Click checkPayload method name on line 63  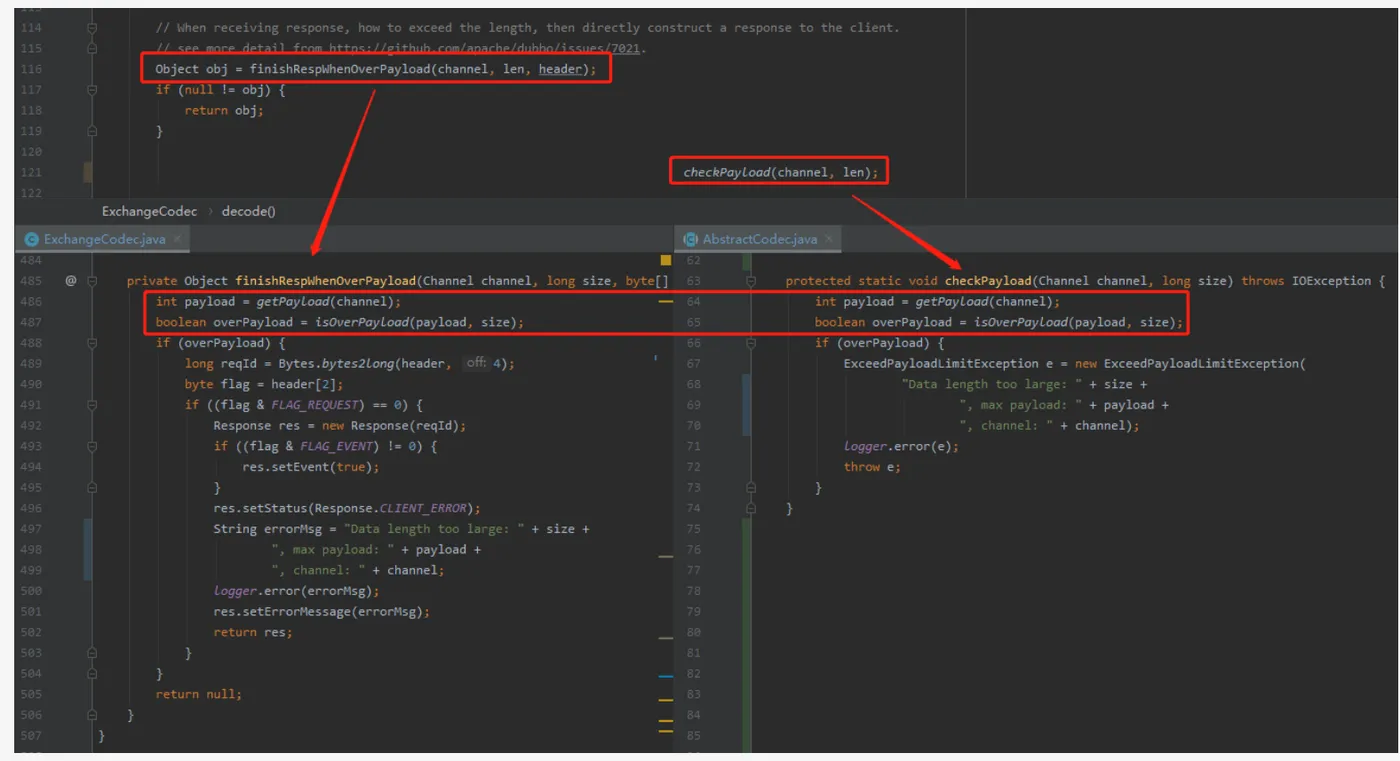point(988,281)
